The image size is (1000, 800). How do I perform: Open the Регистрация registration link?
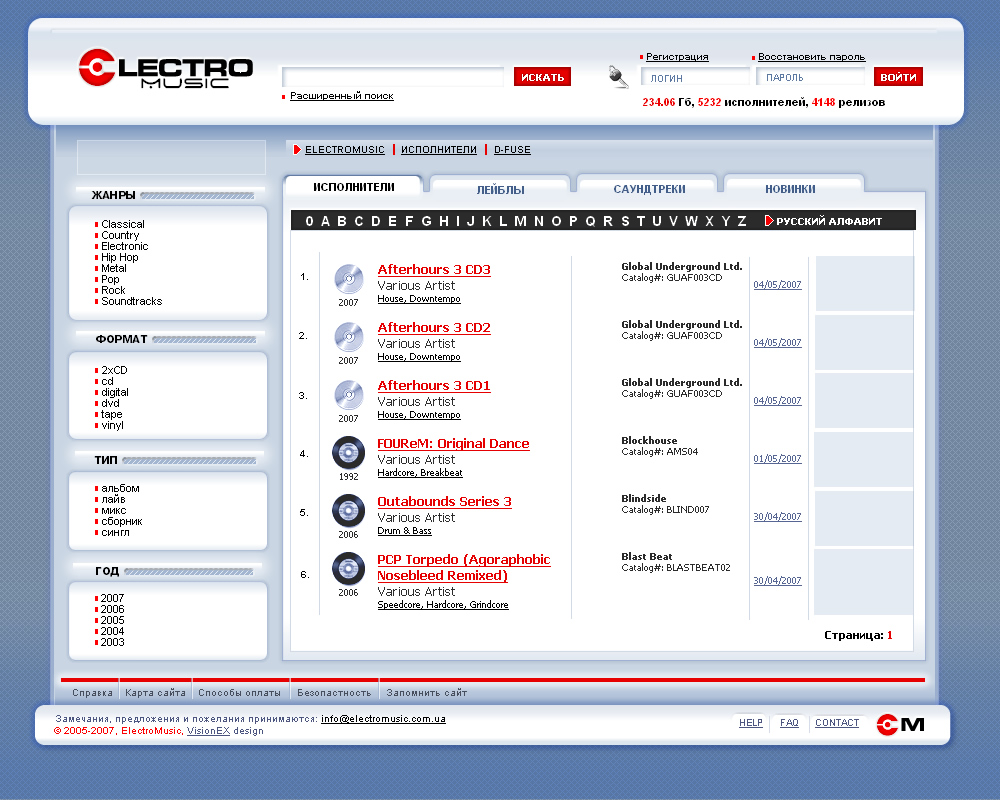coord(677,57)
